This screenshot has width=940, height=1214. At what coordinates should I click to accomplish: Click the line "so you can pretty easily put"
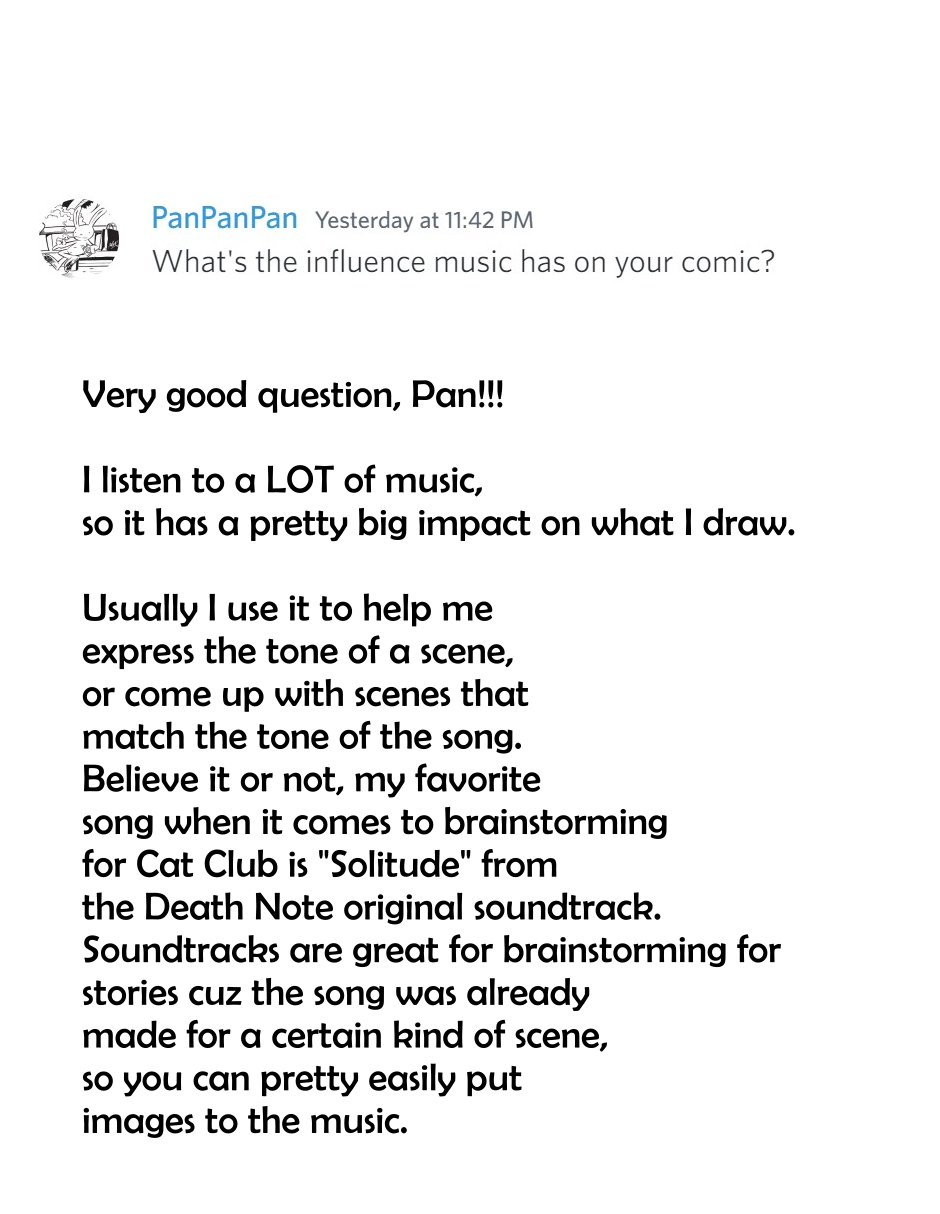[302, 1079]
